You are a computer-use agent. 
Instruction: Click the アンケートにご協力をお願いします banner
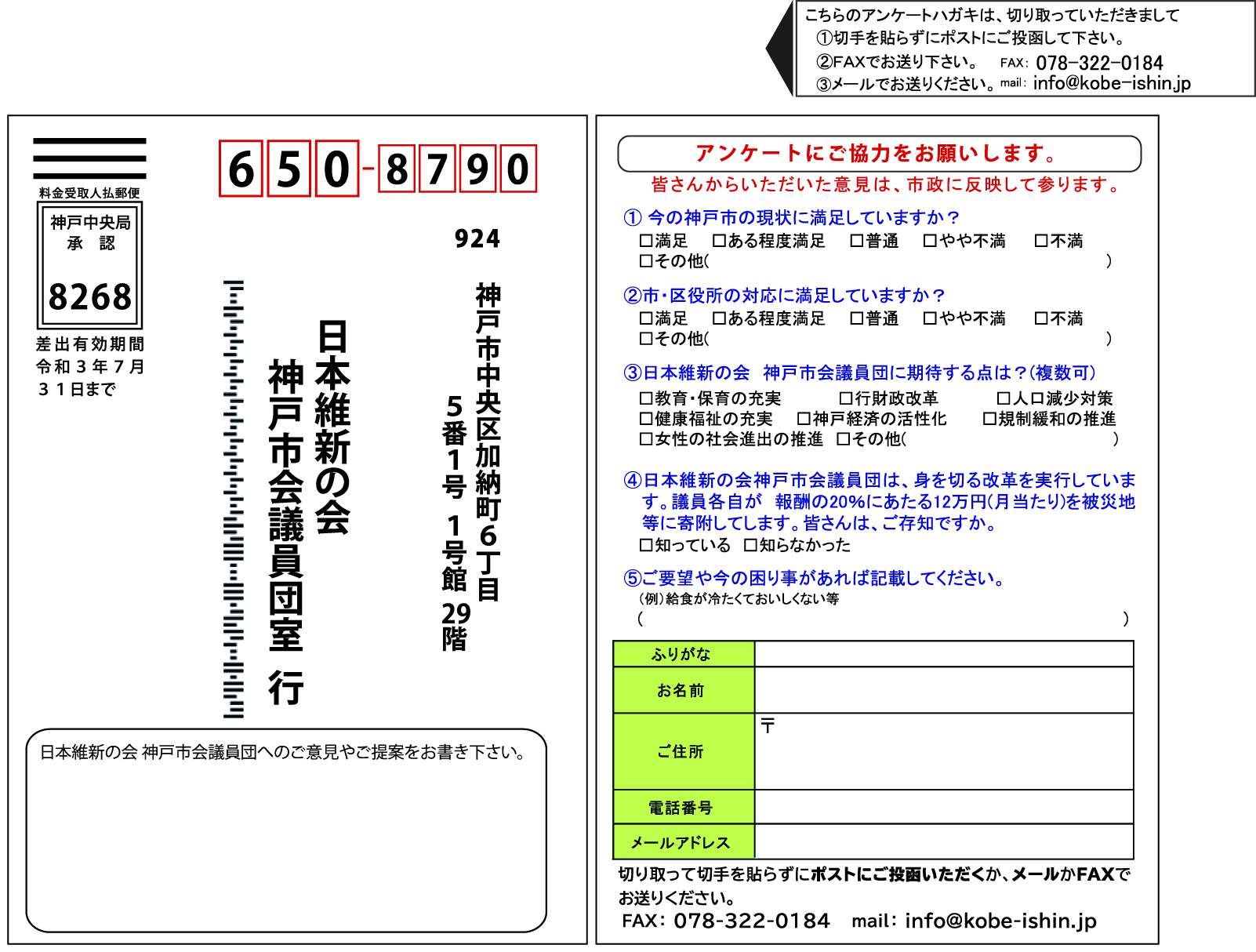tap(879, 154)
